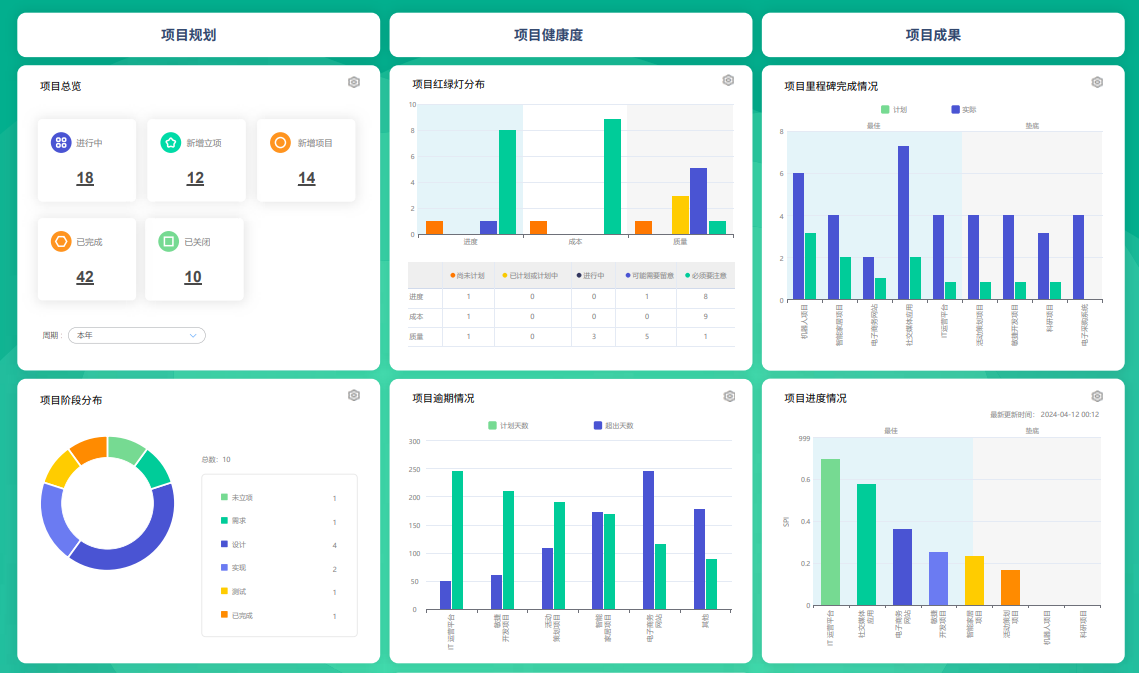Open settings gear on 项目逾期情况 chart

click(727, 396)
